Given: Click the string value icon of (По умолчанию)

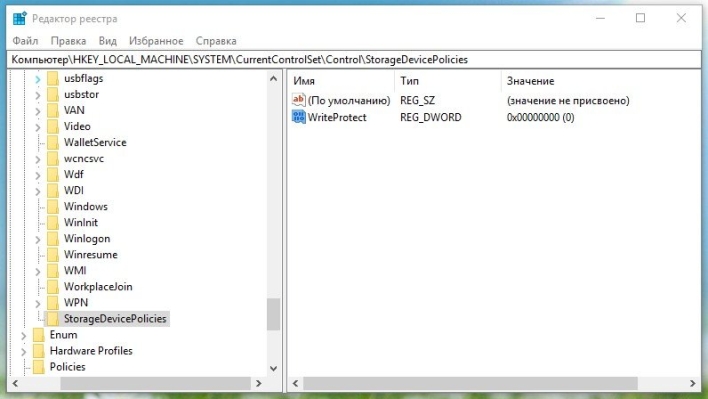Looking at the screenshot, I should pos(298,100).
